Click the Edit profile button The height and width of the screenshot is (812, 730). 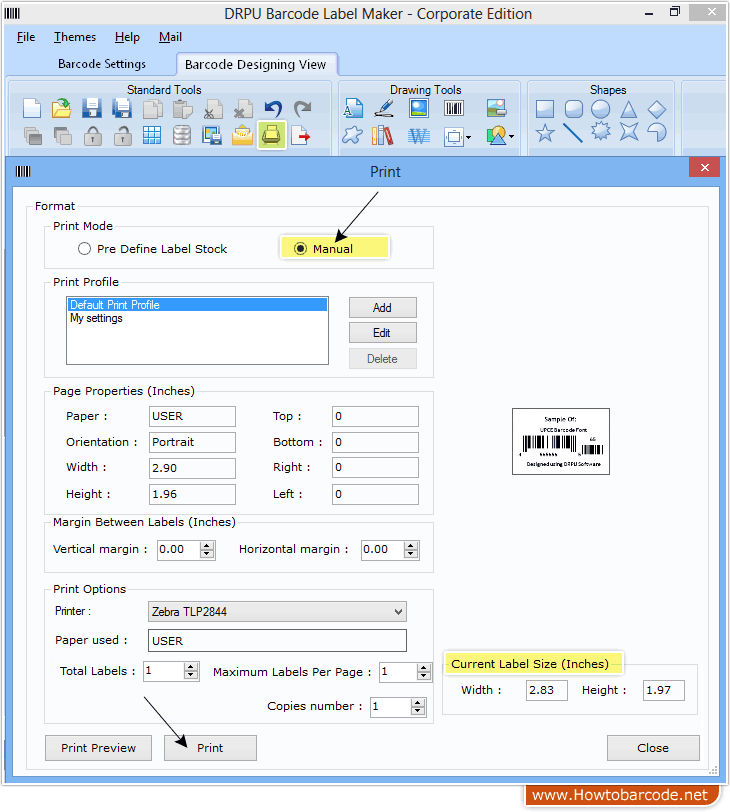(x=383, y=333)
